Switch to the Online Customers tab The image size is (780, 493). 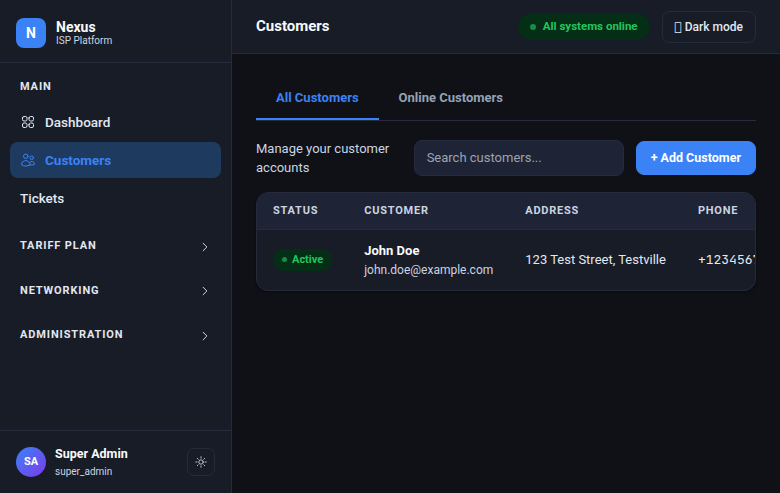tap(450, 98)
